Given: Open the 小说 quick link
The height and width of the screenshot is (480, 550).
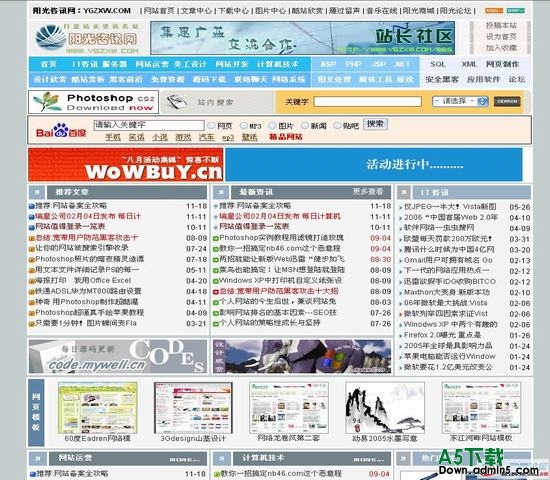Looking at the screenshot, I should point(160,137).
